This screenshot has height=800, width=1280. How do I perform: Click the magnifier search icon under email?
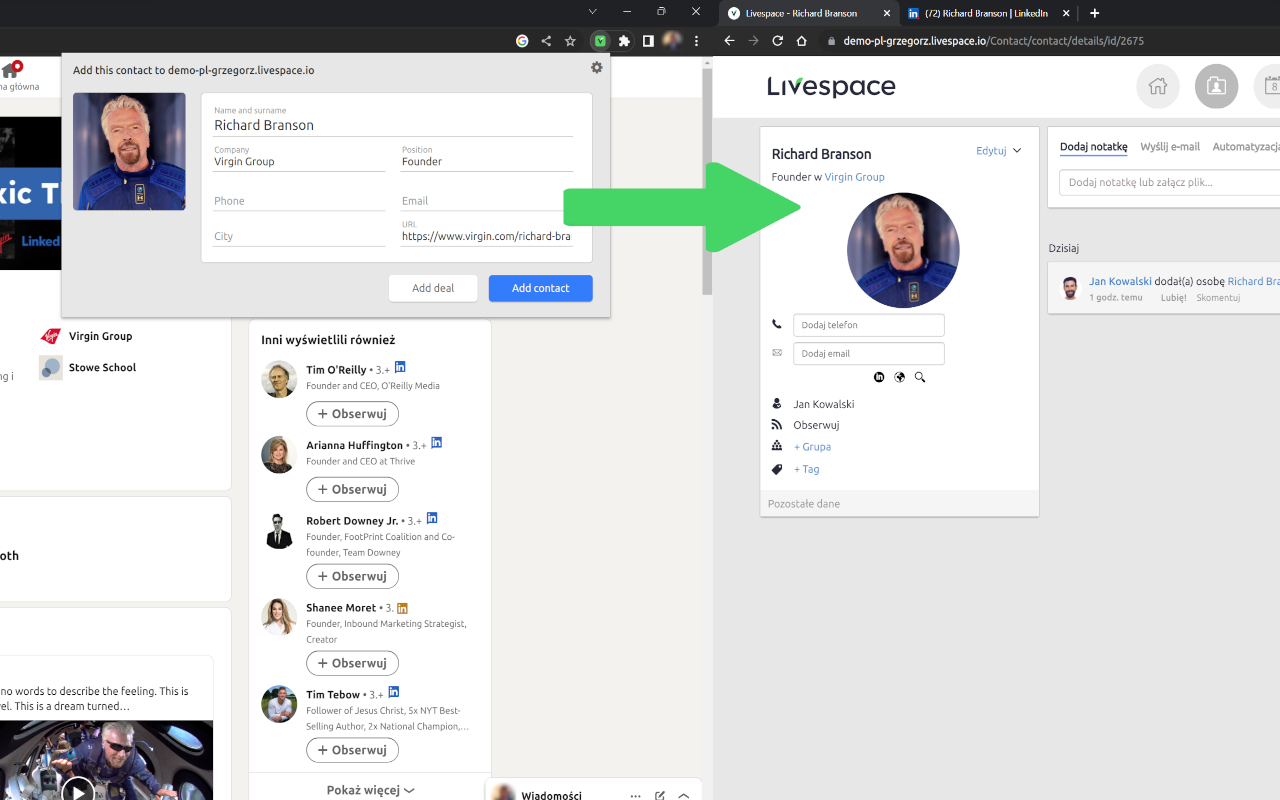coord(920,377)
